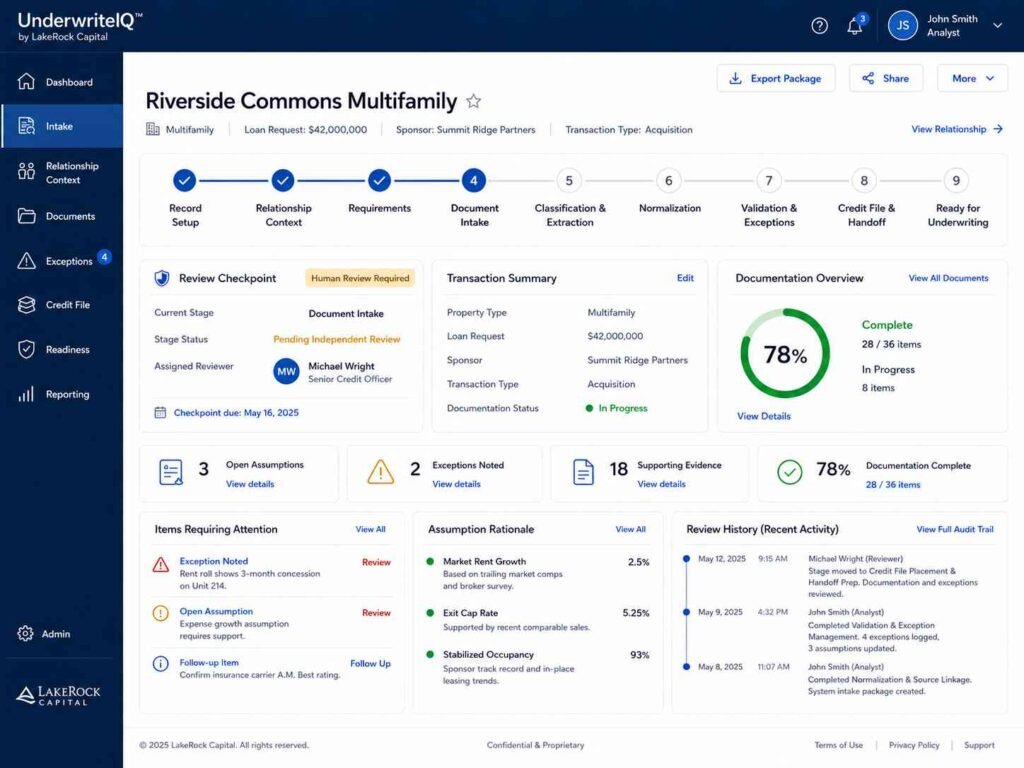Image resolution: width=1024 pixels, height=768 pixels.
Task: Review the Open Assumption expense growth item
Action: click(x=376, y=613)
